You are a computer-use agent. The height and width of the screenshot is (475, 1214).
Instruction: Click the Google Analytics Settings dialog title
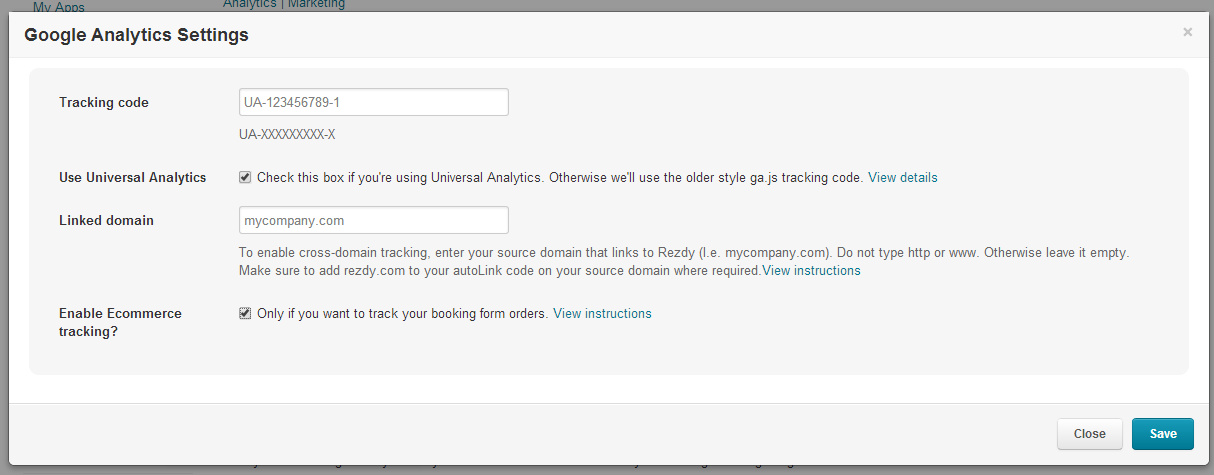[137, 35]
